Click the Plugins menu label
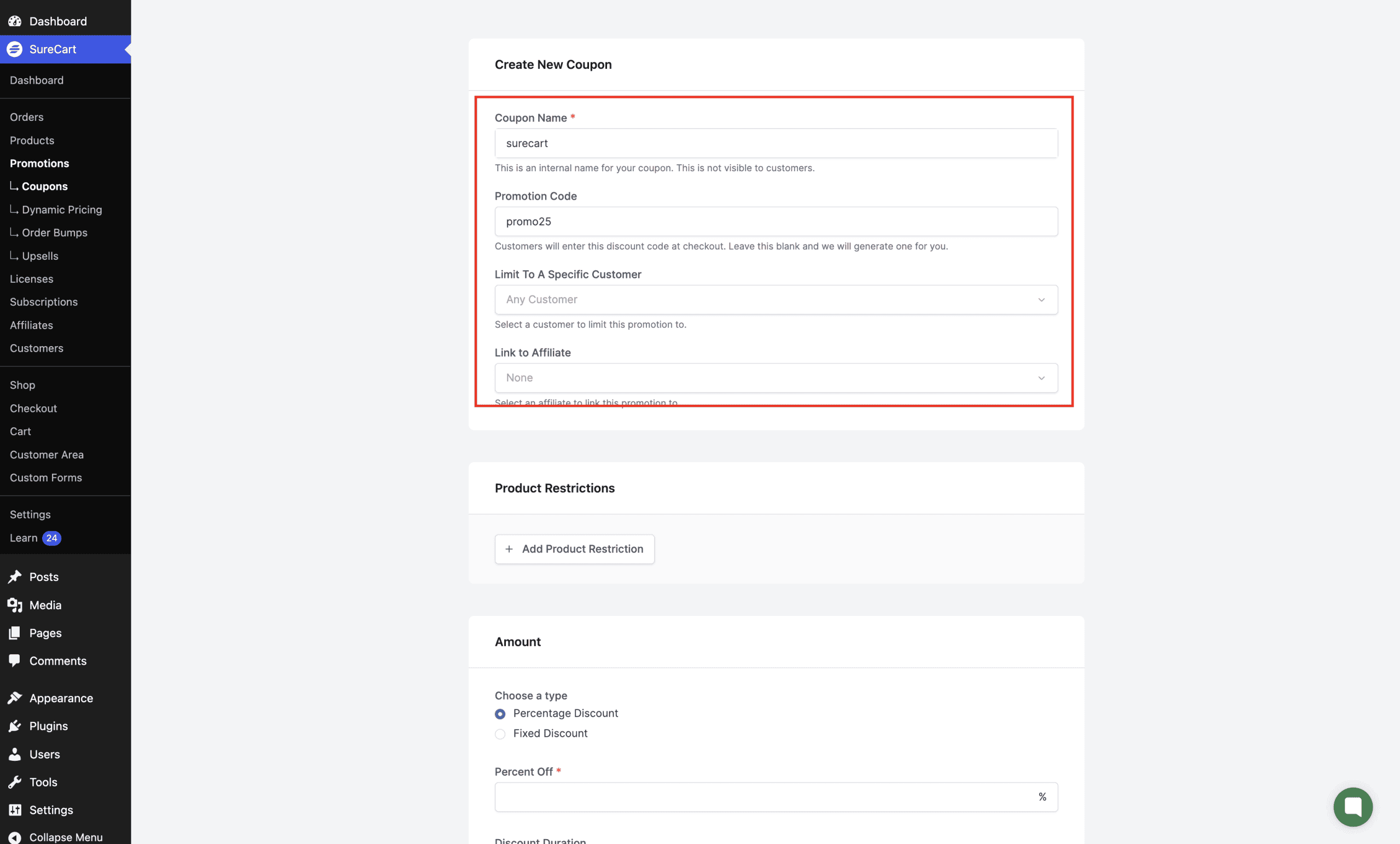Viewport: 1400px width, 844px height. (x=48, y=726)
